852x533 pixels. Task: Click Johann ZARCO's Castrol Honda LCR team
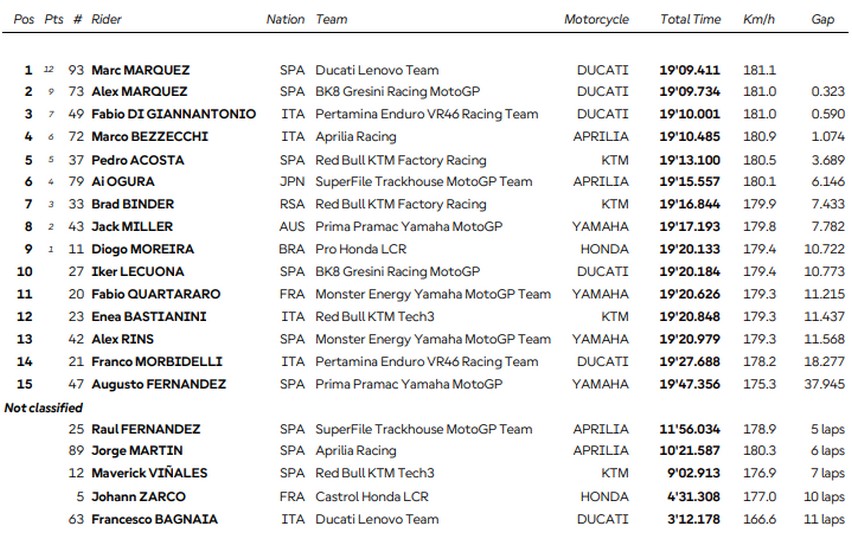[372, 497]
